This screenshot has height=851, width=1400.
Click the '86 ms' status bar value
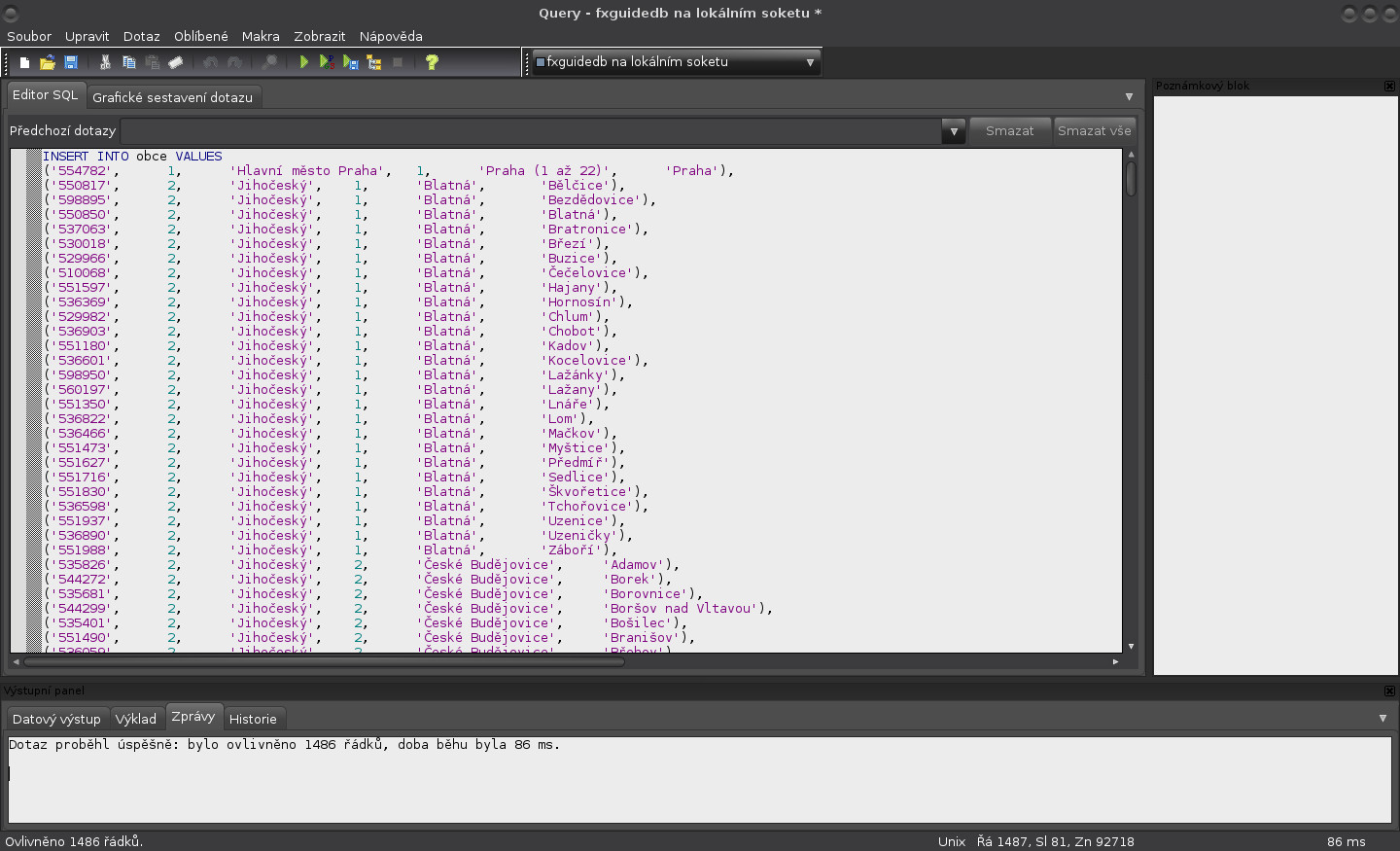(x=1347, y=842)
